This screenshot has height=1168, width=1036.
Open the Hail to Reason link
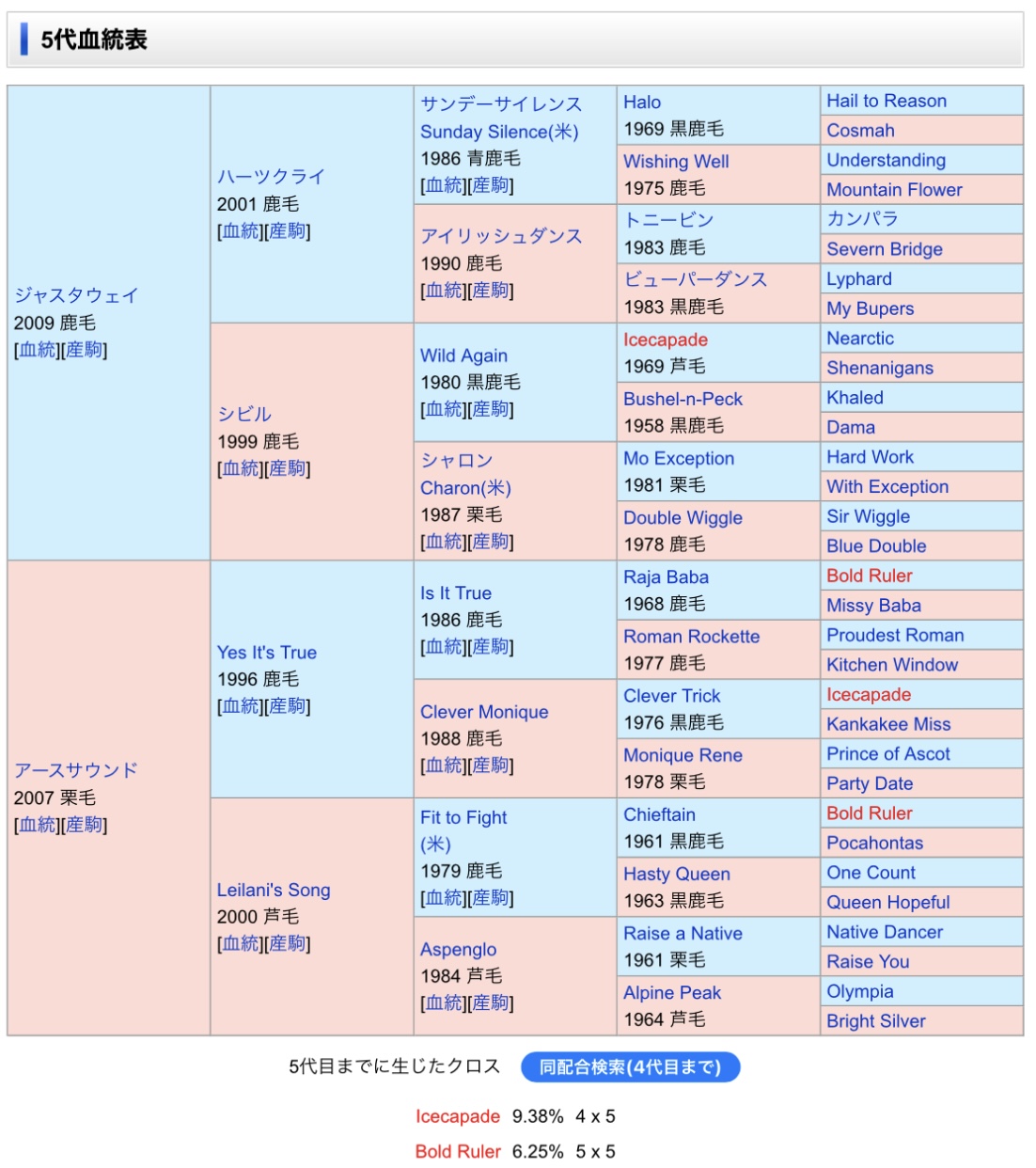(x=887, y=101)
